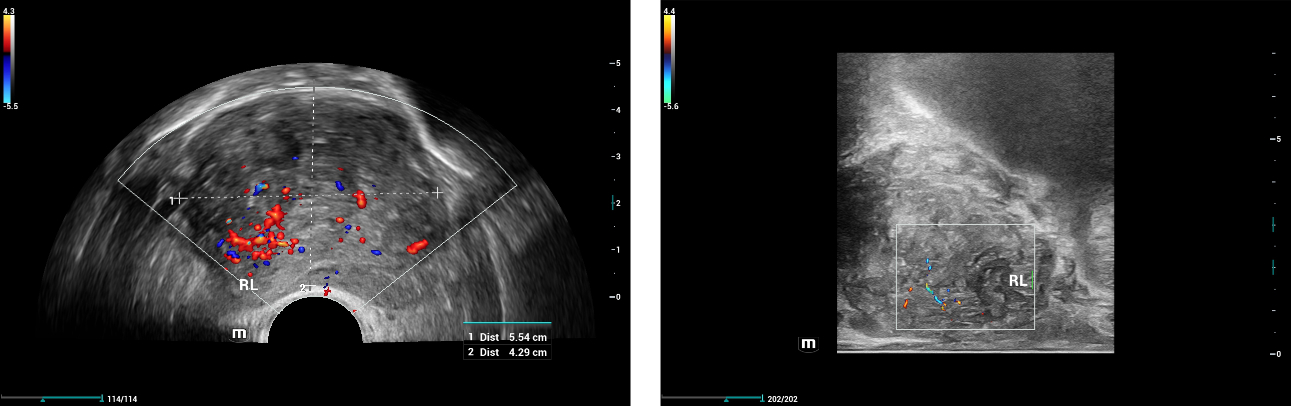Screen dimensions: 1291x406
Task: Select the '1 Dist 5.54 cm' measurement row
Action: click(506, 337)
